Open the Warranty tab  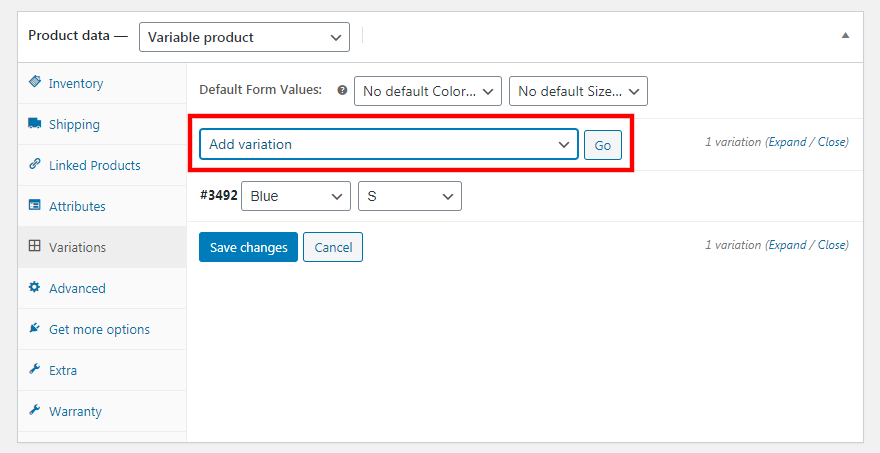coord(102,411)
